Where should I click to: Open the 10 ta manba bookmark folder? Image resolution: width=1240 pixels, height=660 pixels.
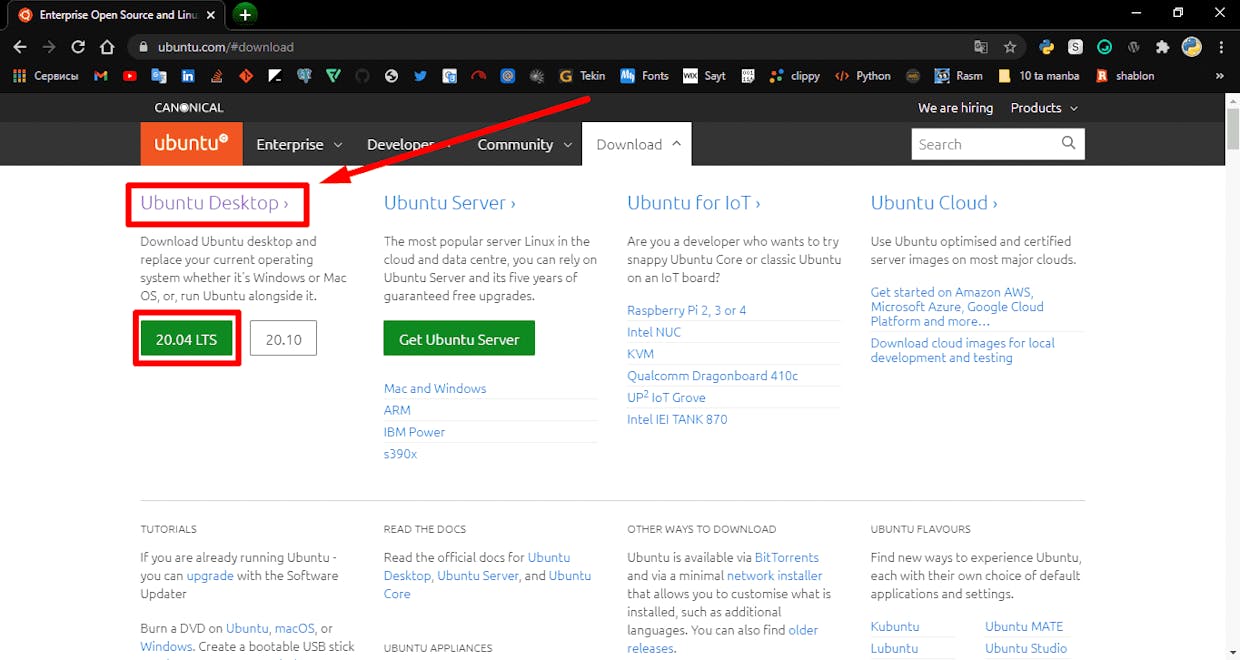point(1039,75)
